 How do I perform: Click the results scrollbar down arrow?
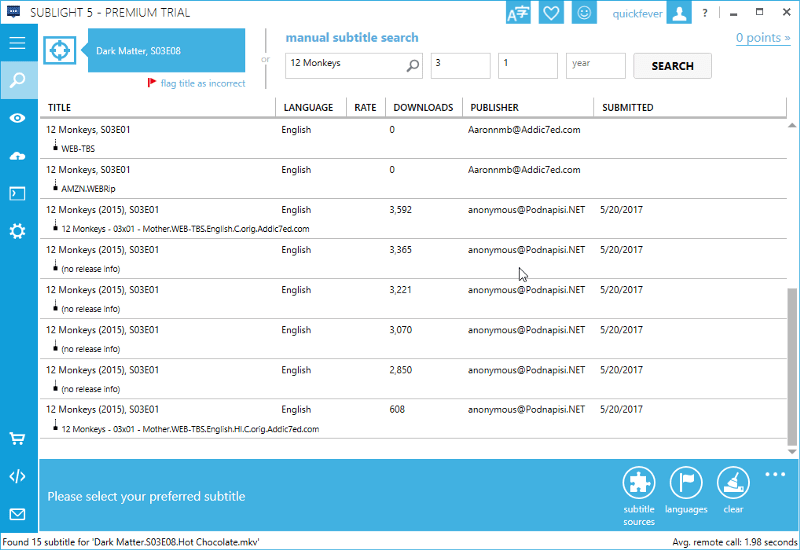[792, 452]
